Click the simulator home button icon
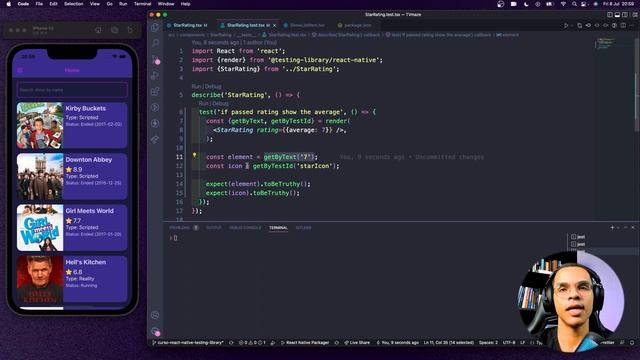 (x=98, y=30)
